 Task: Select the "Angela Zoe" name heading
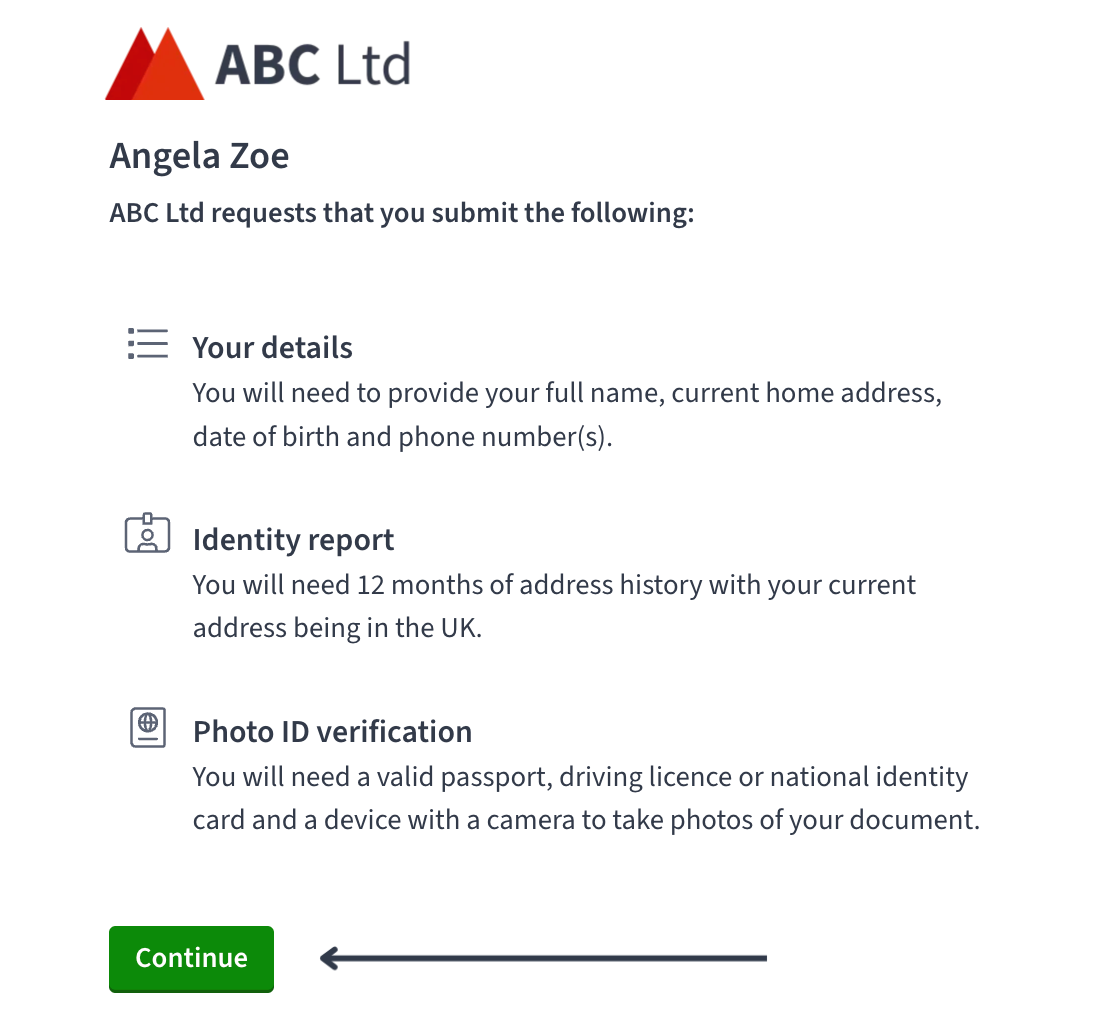(x=199, y=156)
